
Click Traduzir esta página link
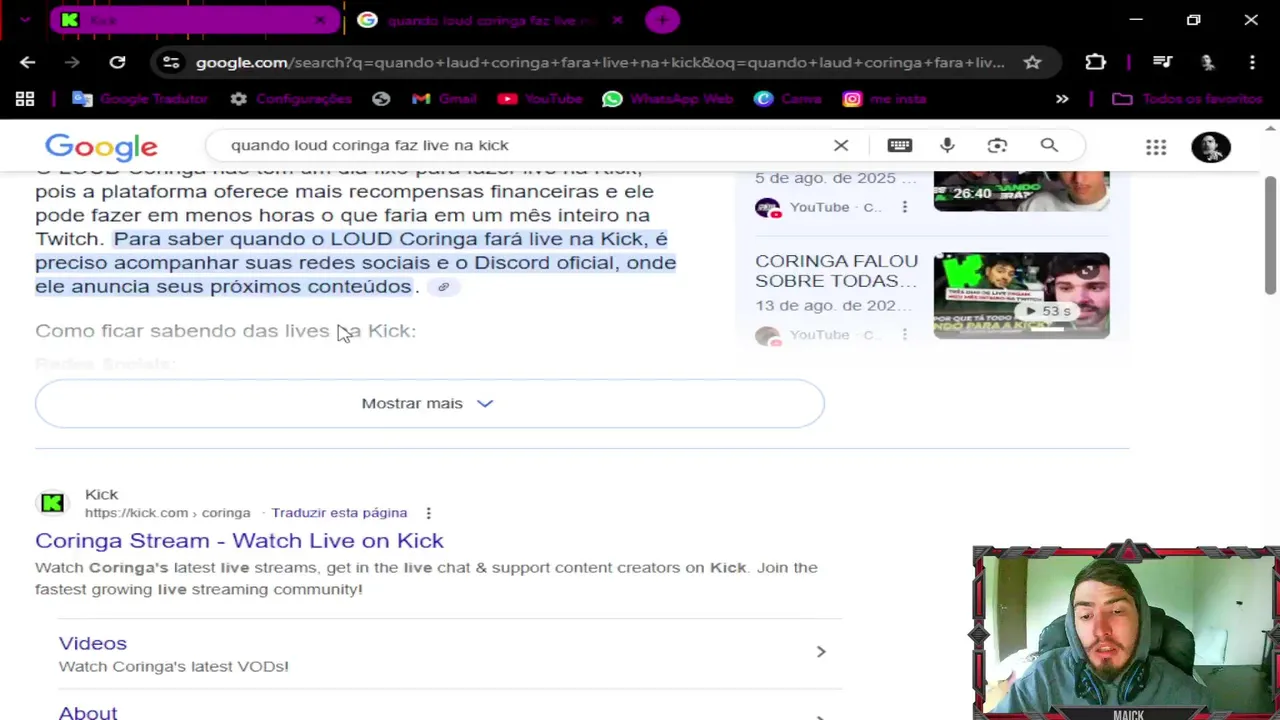[339, 513]
